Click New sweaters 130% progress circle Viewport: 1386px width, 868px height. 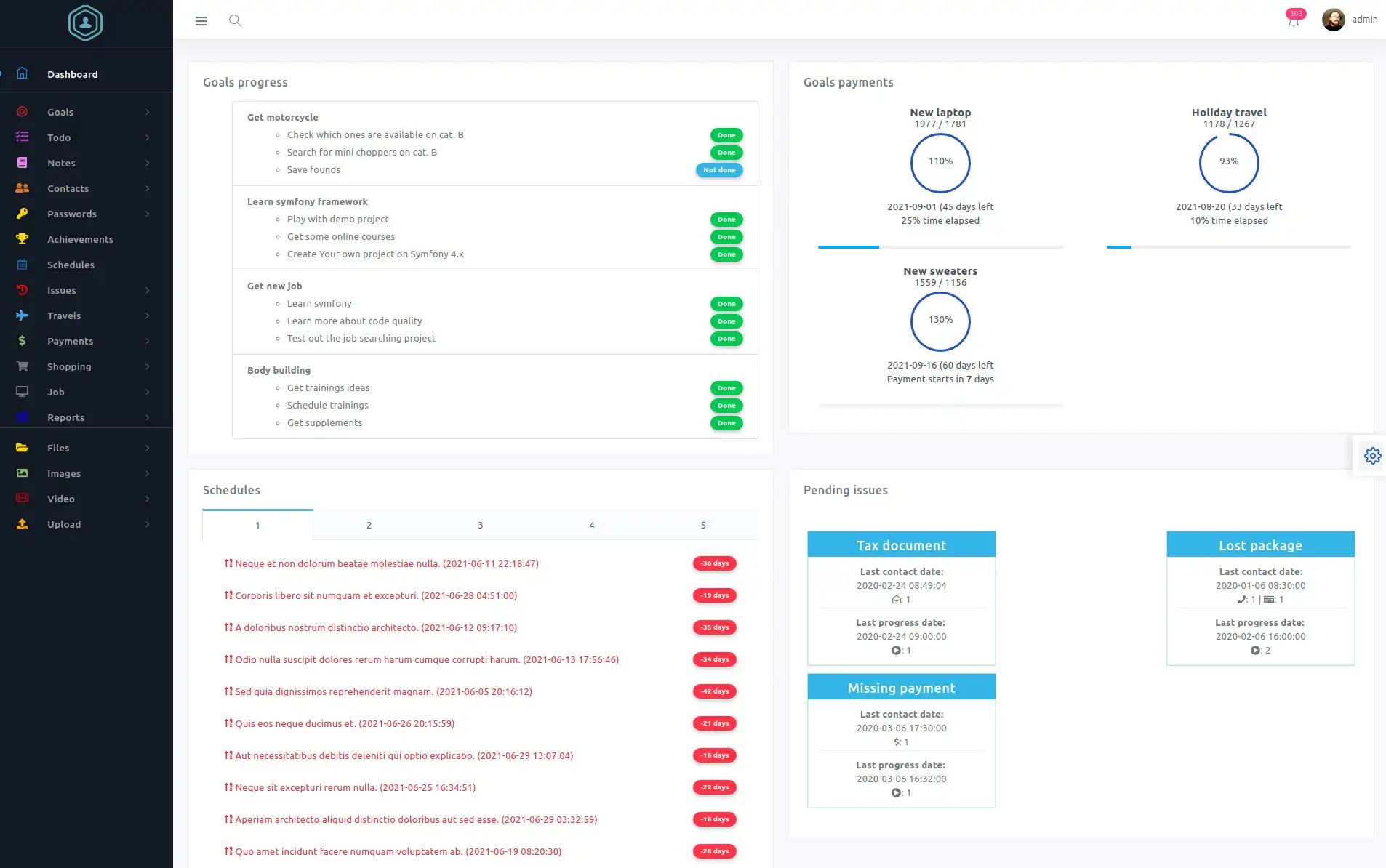(940, 321)
